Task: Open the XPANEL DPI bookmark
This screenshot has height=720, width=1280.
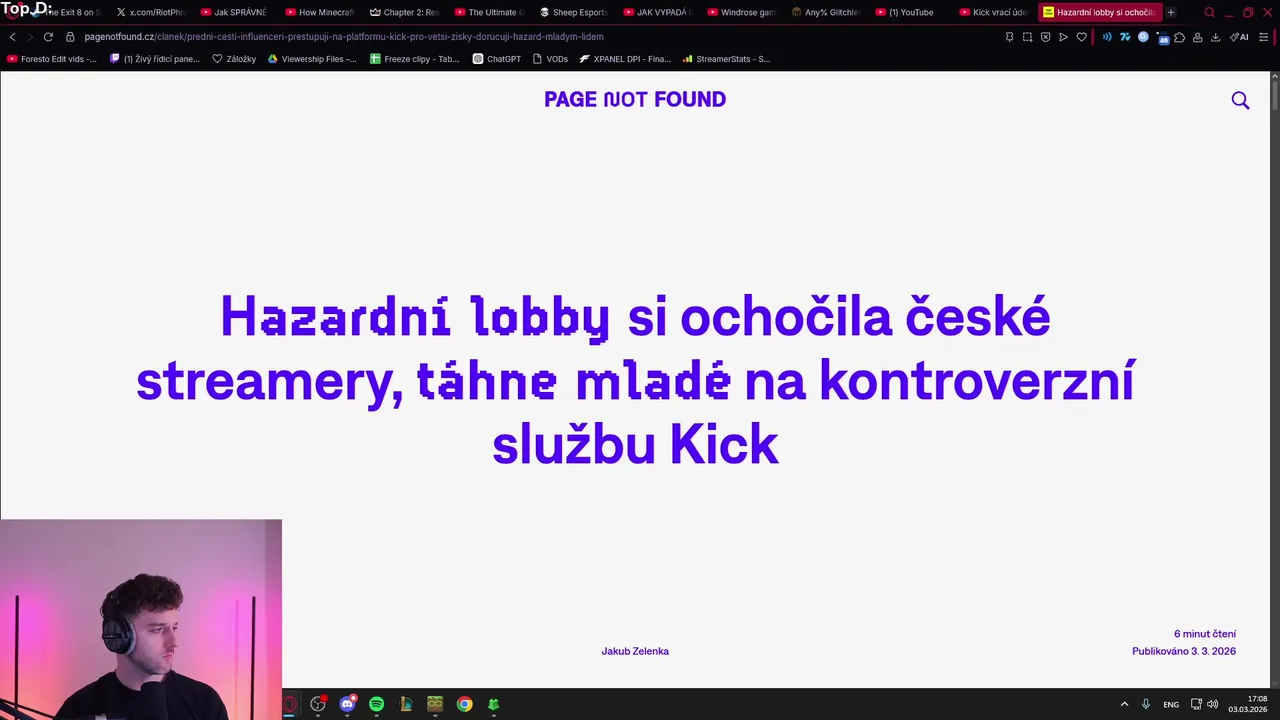Action: pyautogui.click(x=625, y=59)
